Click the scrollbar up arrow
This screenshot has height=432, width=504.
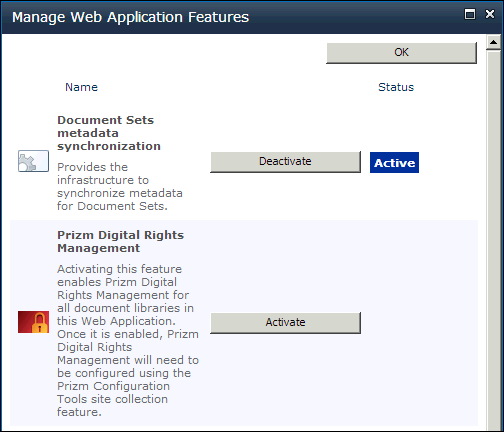point(493,42)
